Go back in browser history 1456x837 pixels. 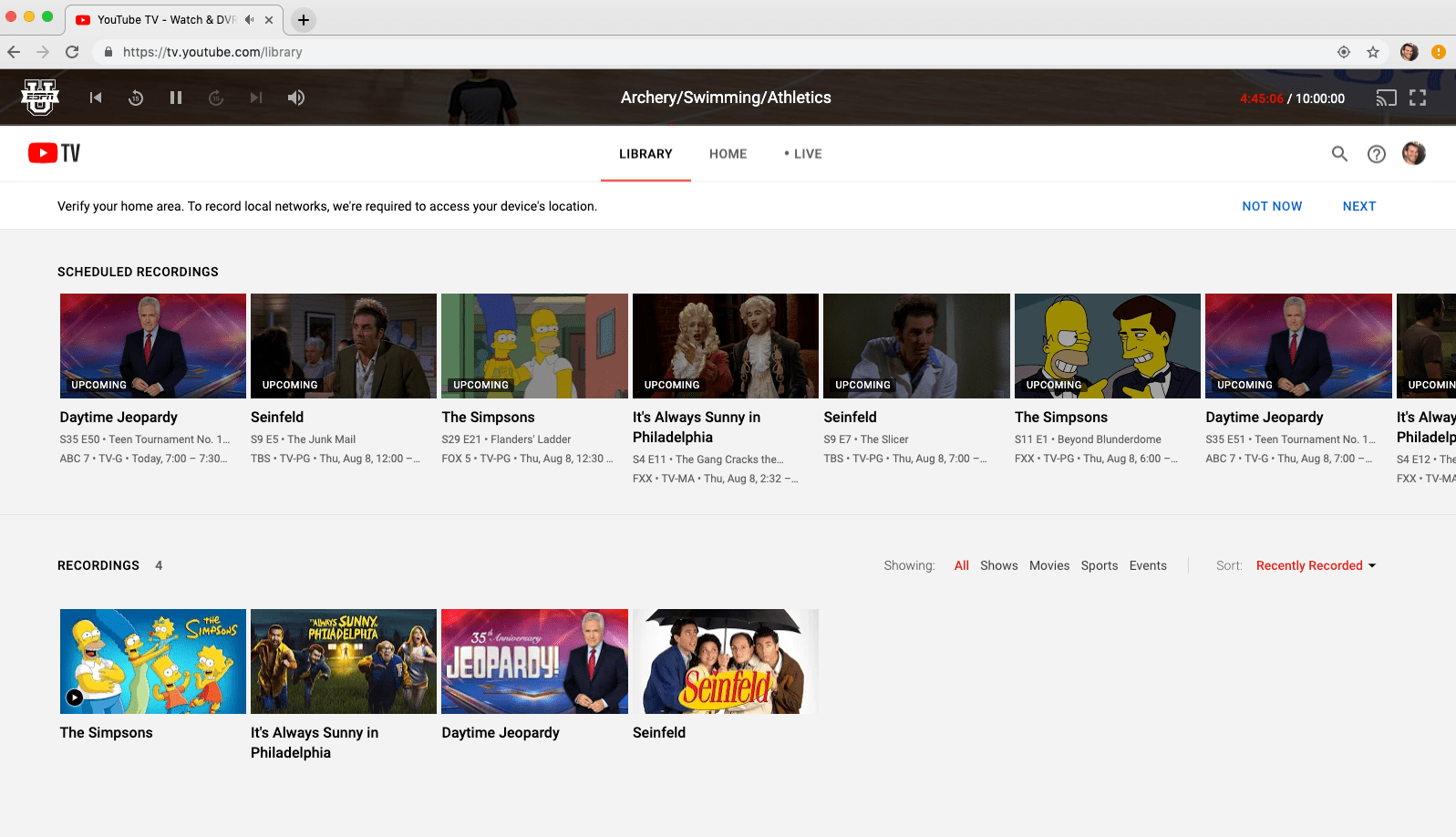click(x=14, y=52)
